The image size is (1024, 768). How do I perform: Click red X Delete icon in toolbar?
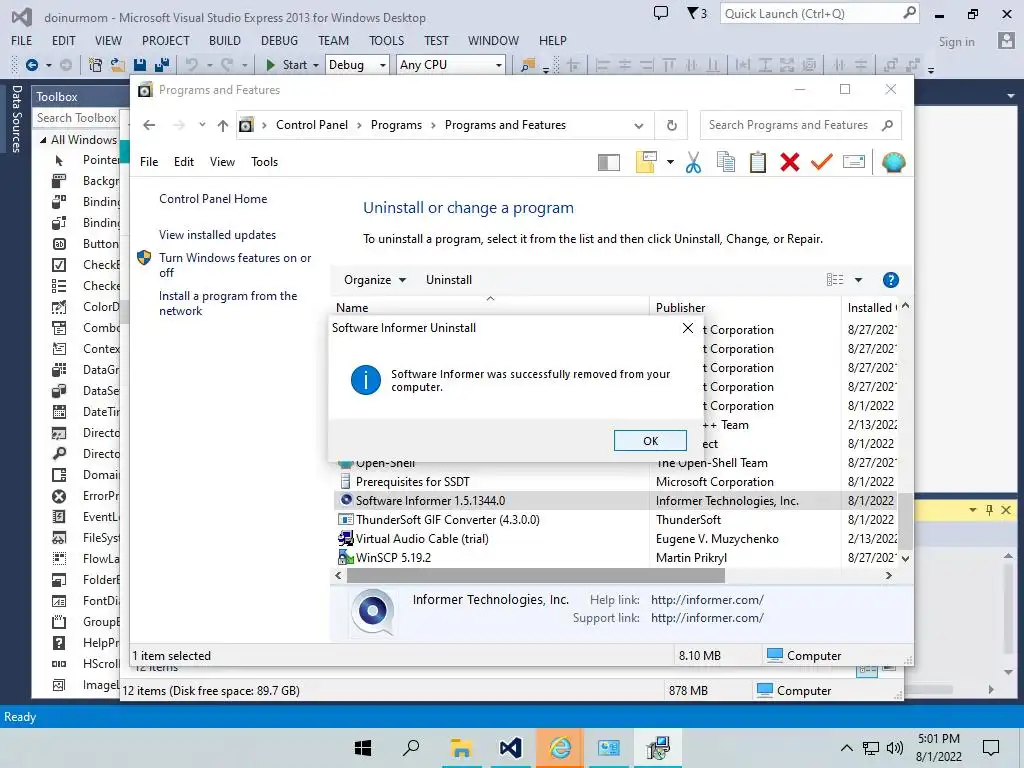click(x=790, y=162)
